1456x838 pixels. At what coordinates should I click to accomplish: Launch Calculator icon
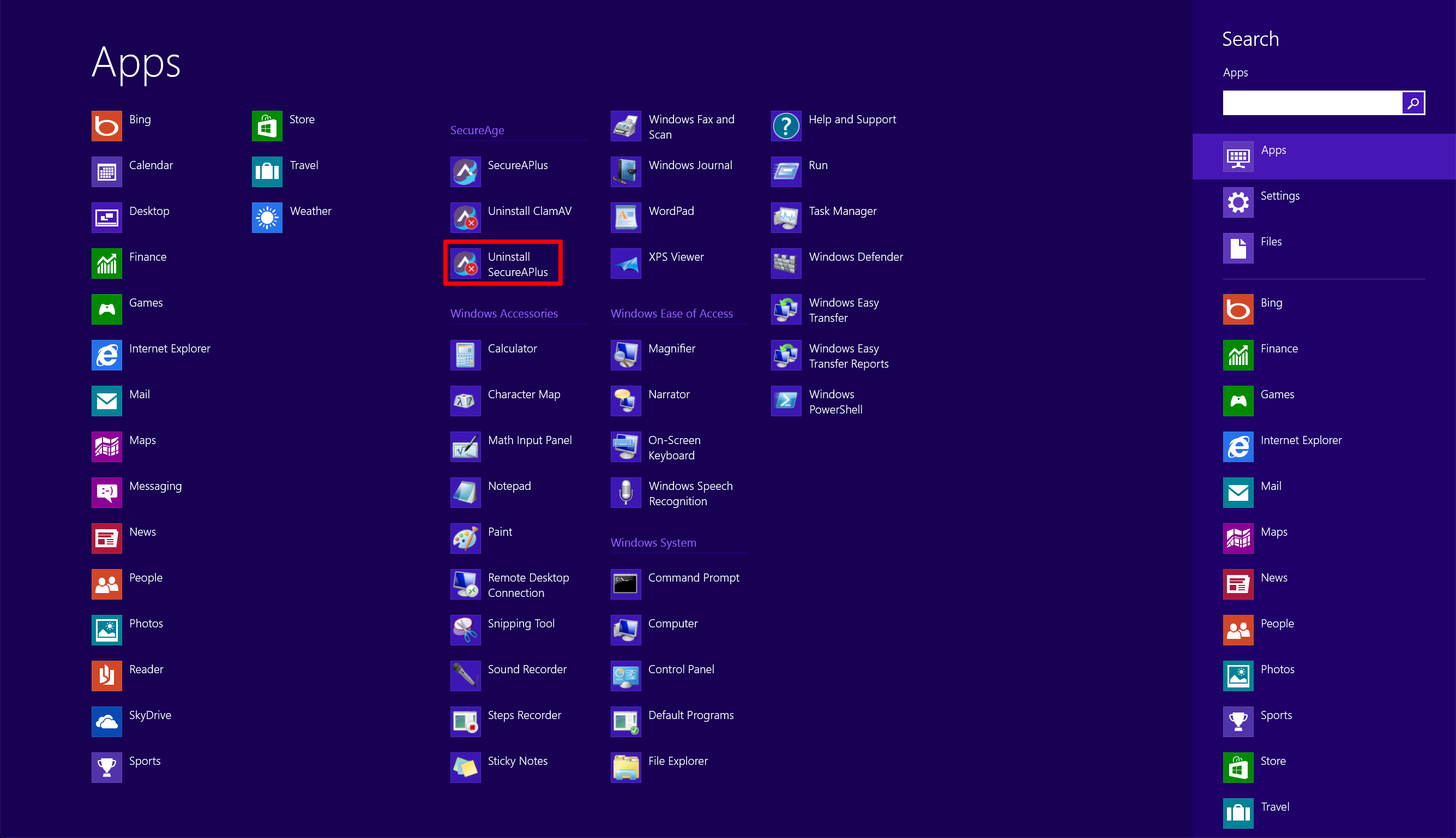[x=465, y=355]
